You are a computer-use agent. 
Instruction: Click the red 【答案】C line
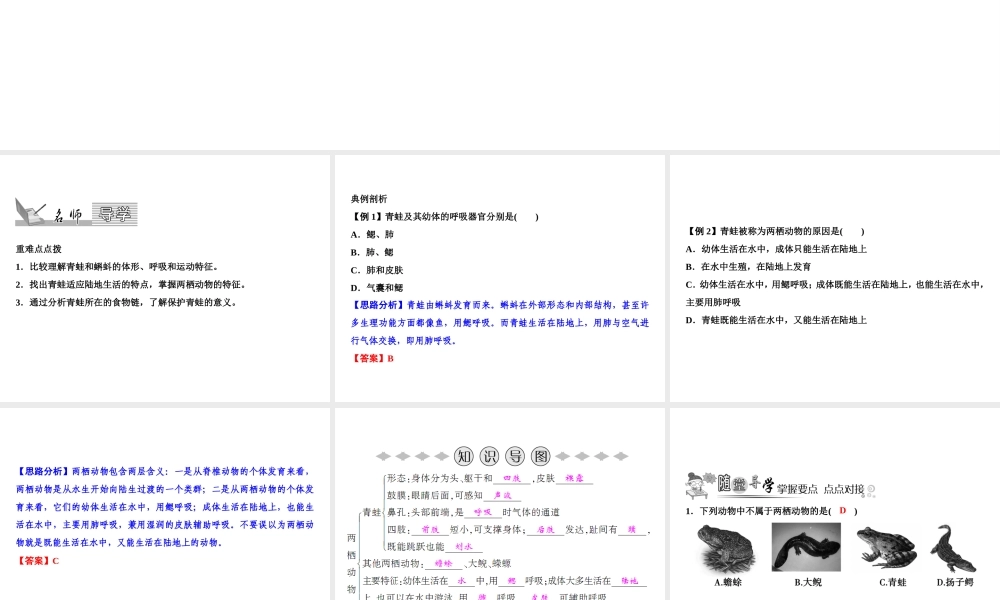click(x=38, y=561)
